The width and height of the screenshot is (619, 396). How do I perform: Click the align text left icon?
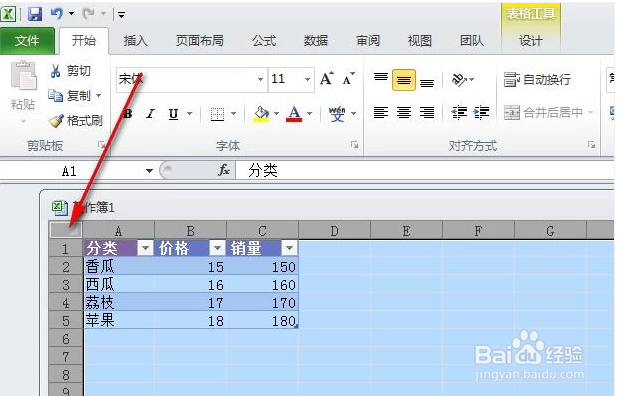[381, 113]
